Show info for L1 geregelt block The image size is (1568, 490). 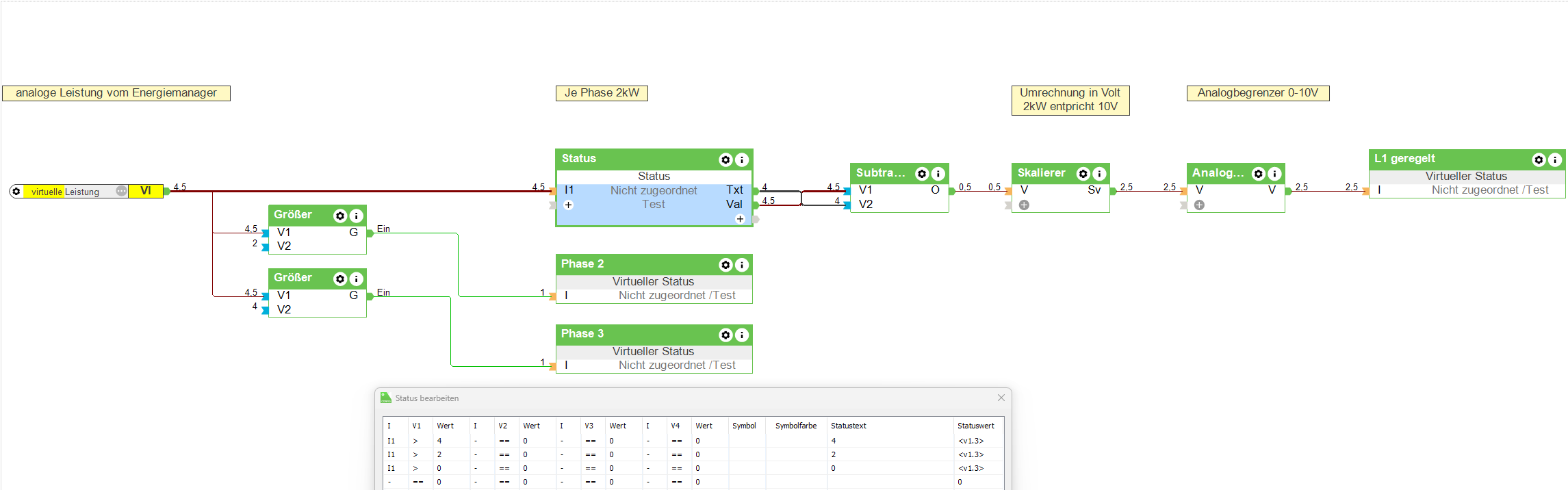tap(1555, 159)
